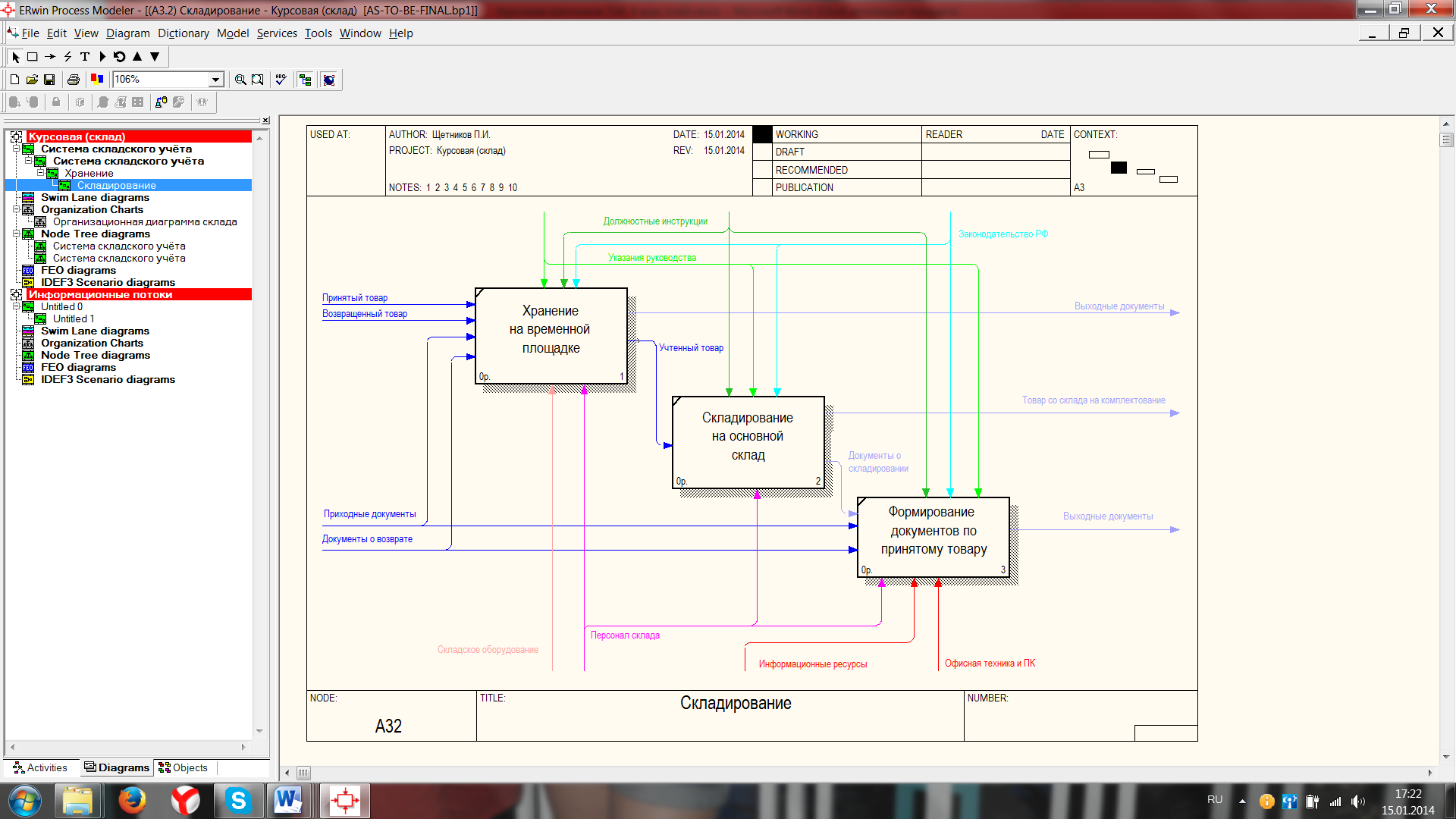Click the arrow/pointer tool icon
The width and height of the screenshot is (1456, 819).
pyautogui.click(x=16, y=56)
